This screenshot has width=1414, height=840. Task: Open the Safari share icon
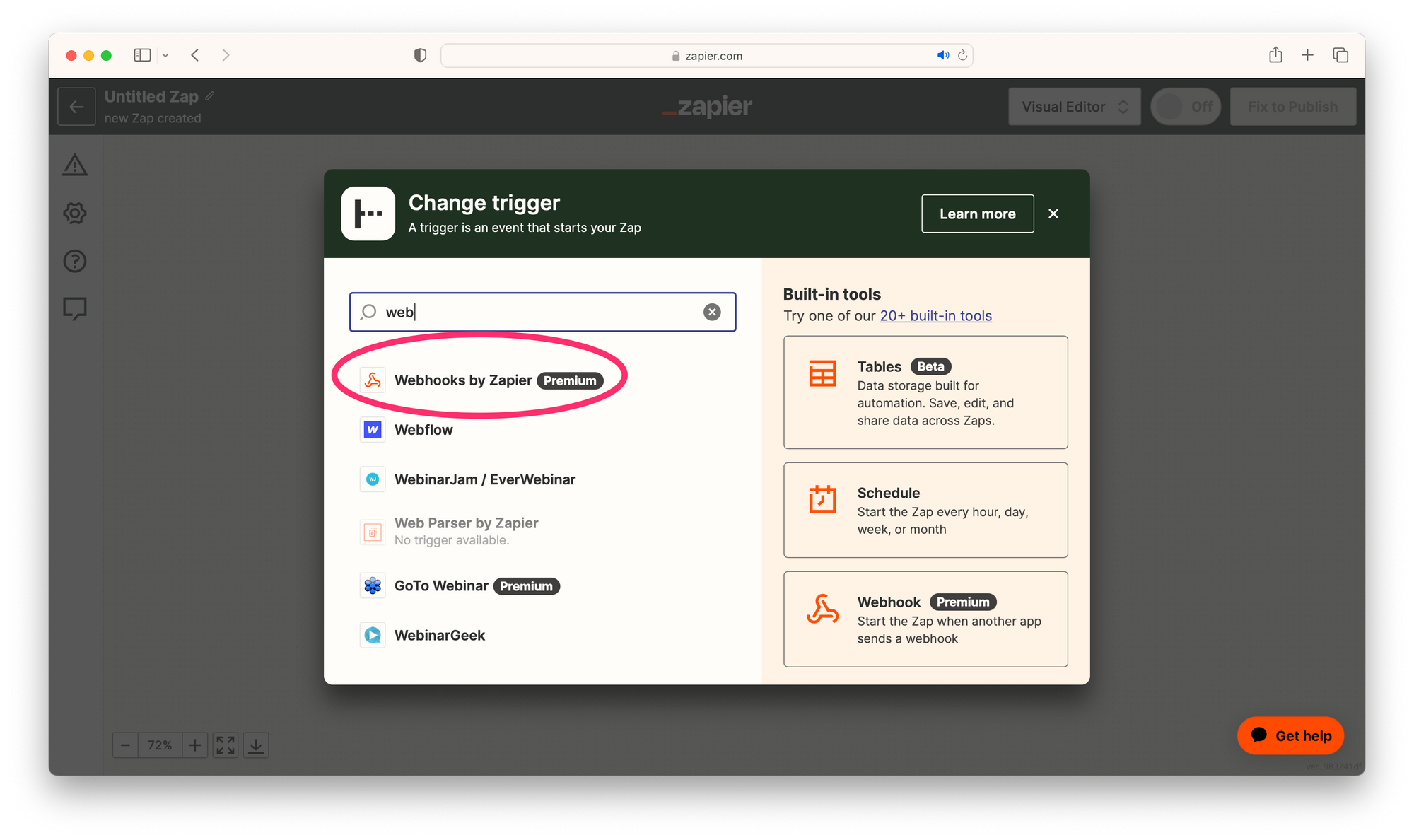pyautogui.click(x=1275, y=54)
